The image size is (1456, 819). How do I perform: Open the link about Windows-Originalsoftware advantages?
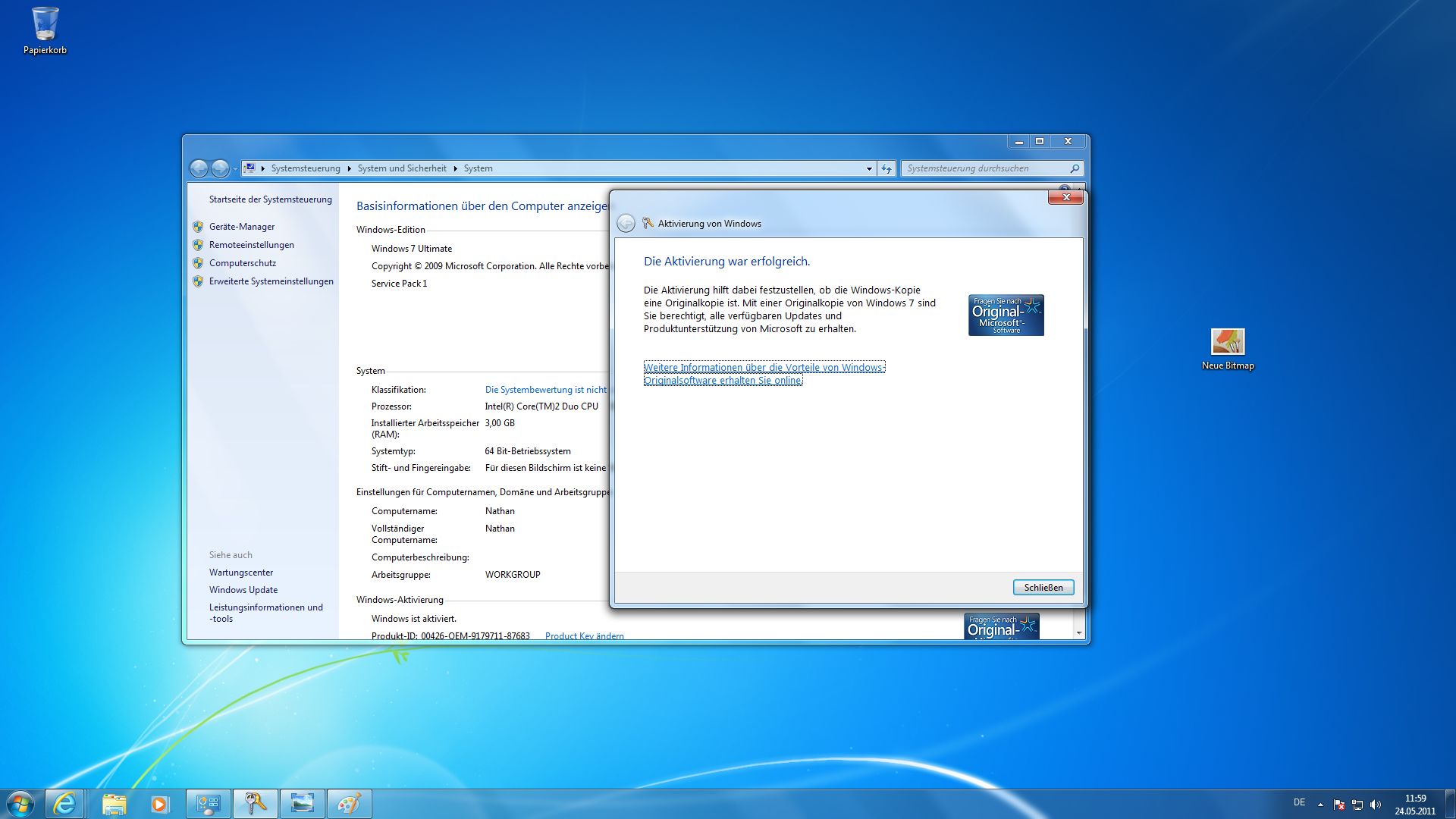(764, 374)
